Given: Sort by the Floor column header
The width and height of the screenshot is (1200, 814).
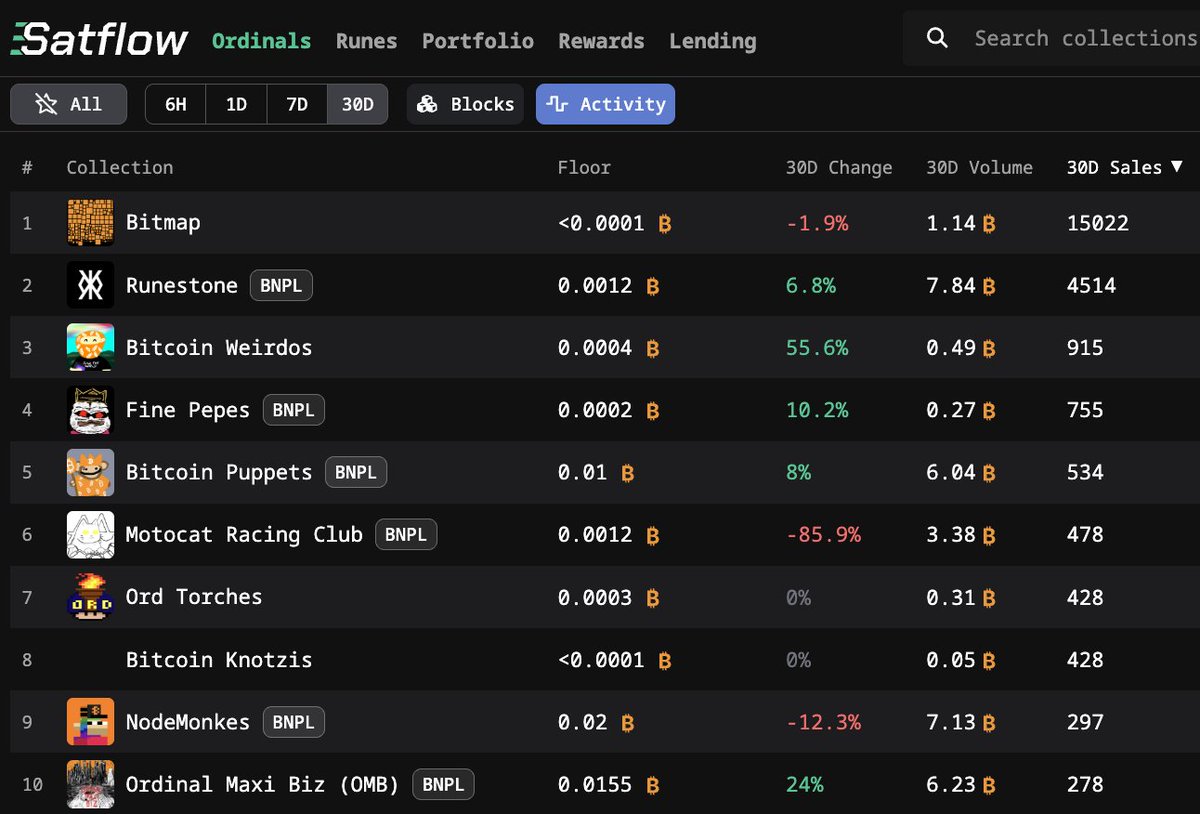Looking at the screenshot, I should 584,167.
